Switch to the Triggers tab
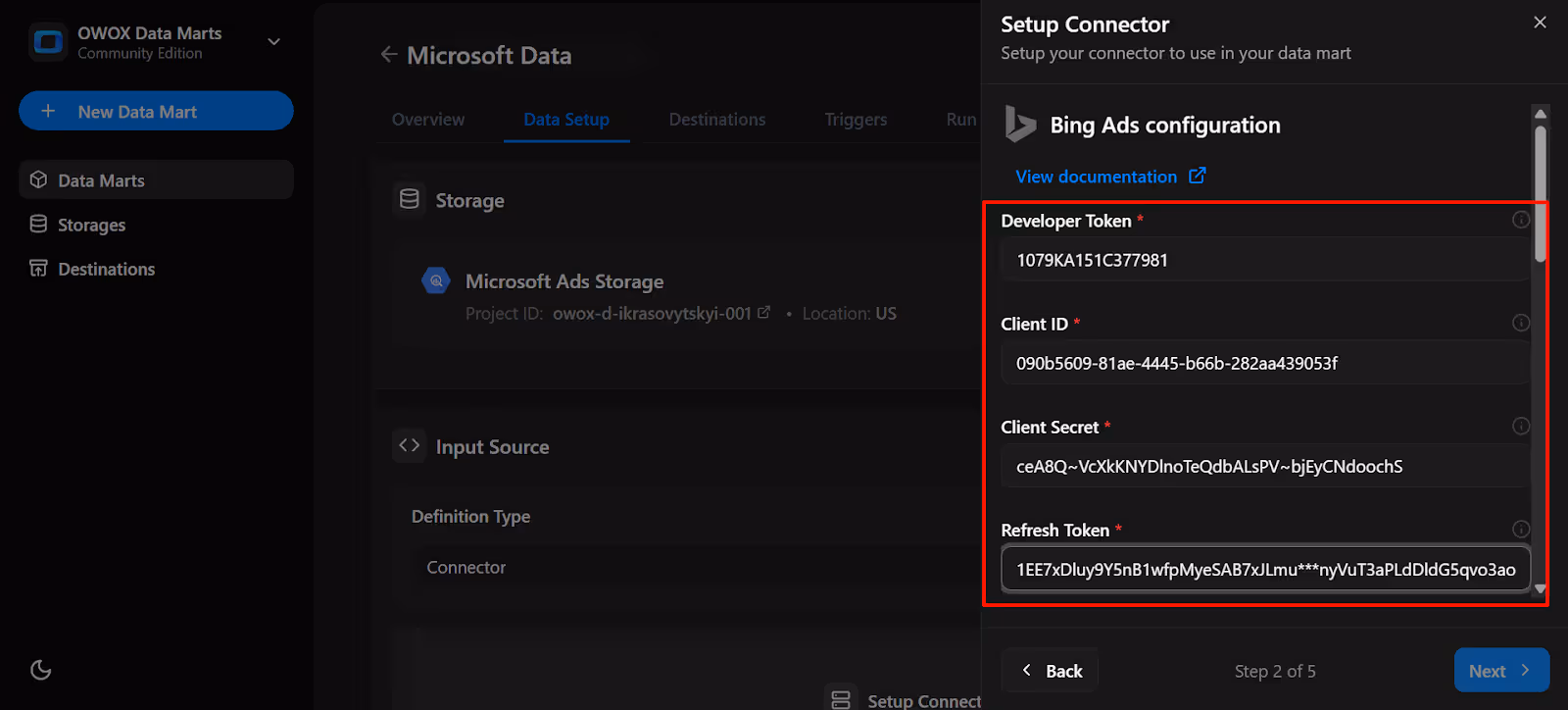Viewport: 1568px width, 710px height. point(856,120)
